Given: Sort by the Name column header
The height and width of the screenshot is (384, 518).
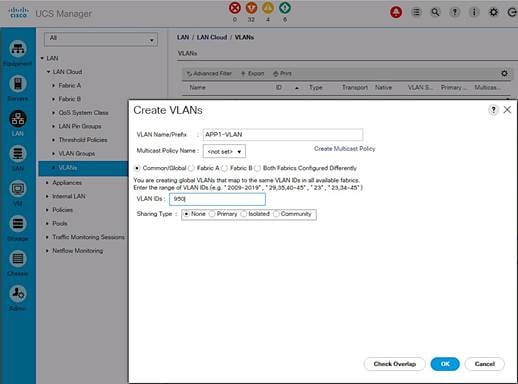Looking at the screenshot, I should pos(197,87).
